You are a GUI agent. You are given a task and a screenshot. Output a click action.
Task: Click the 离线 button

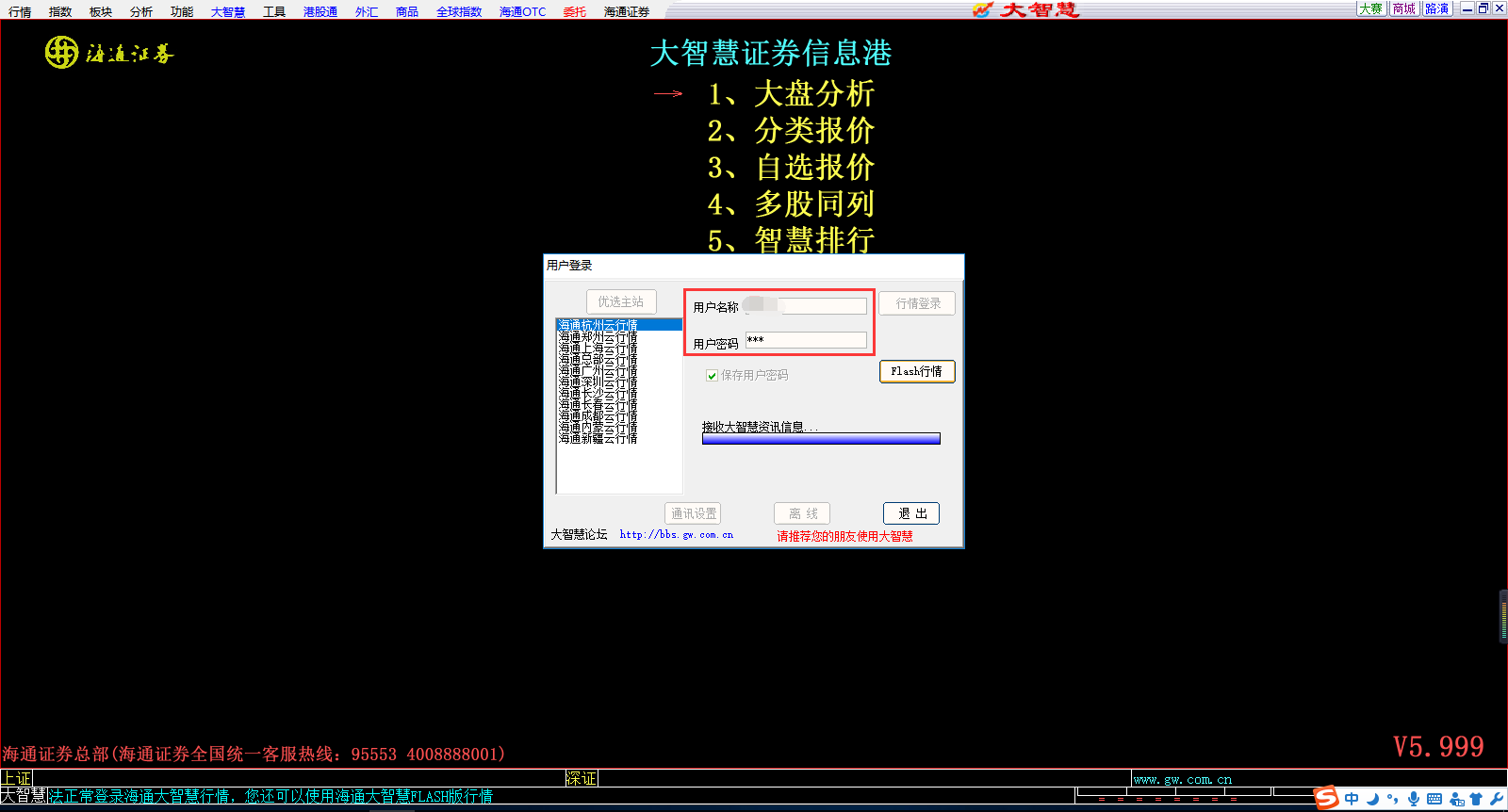[x=803, y=513]
